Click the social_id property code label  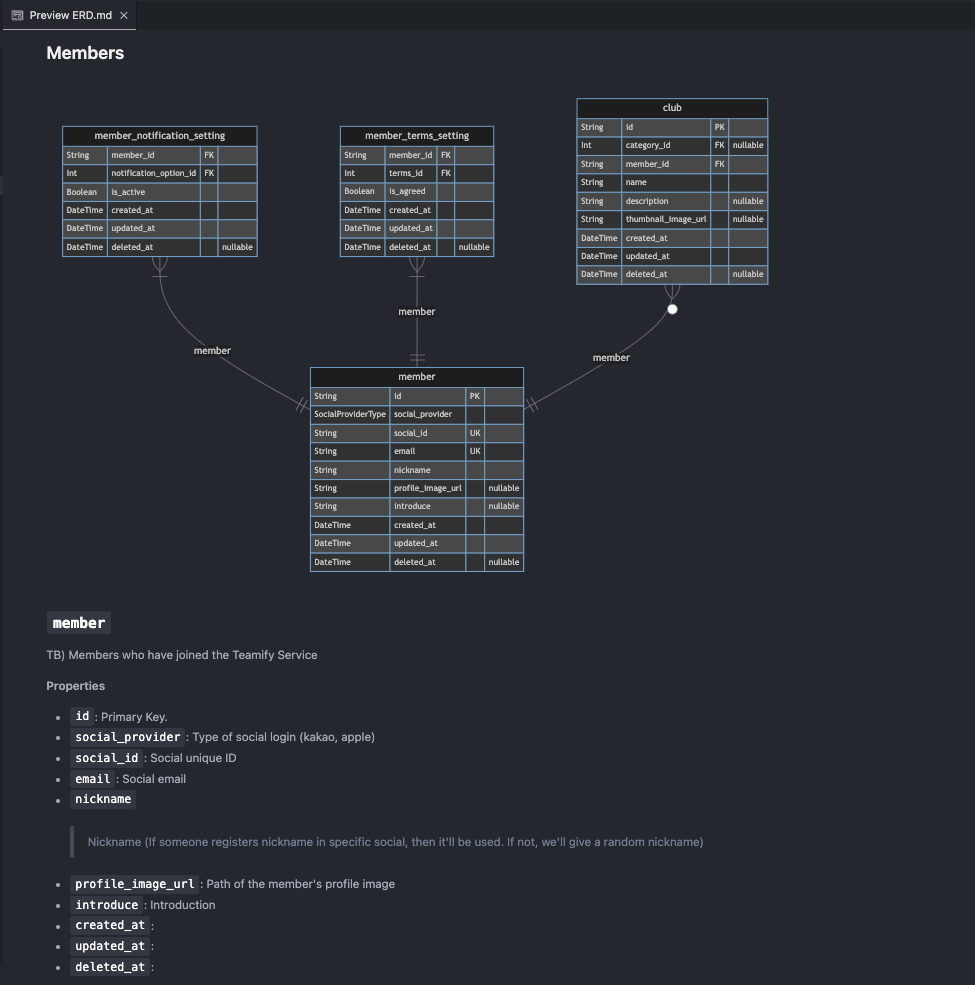coord(107,758)
